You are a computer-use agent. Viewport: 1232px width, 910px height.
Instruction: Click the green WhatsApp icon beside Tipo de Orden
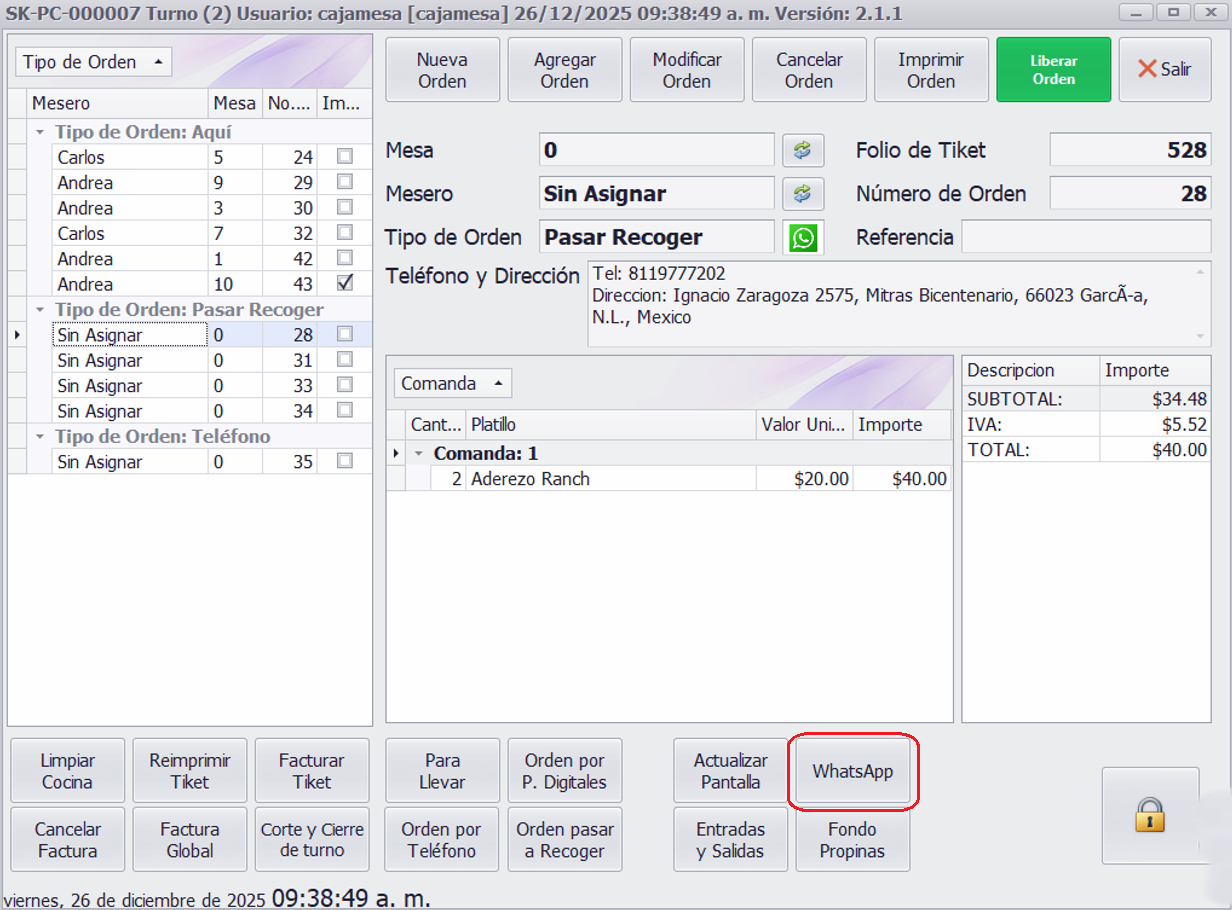click(x=802, y=238)
